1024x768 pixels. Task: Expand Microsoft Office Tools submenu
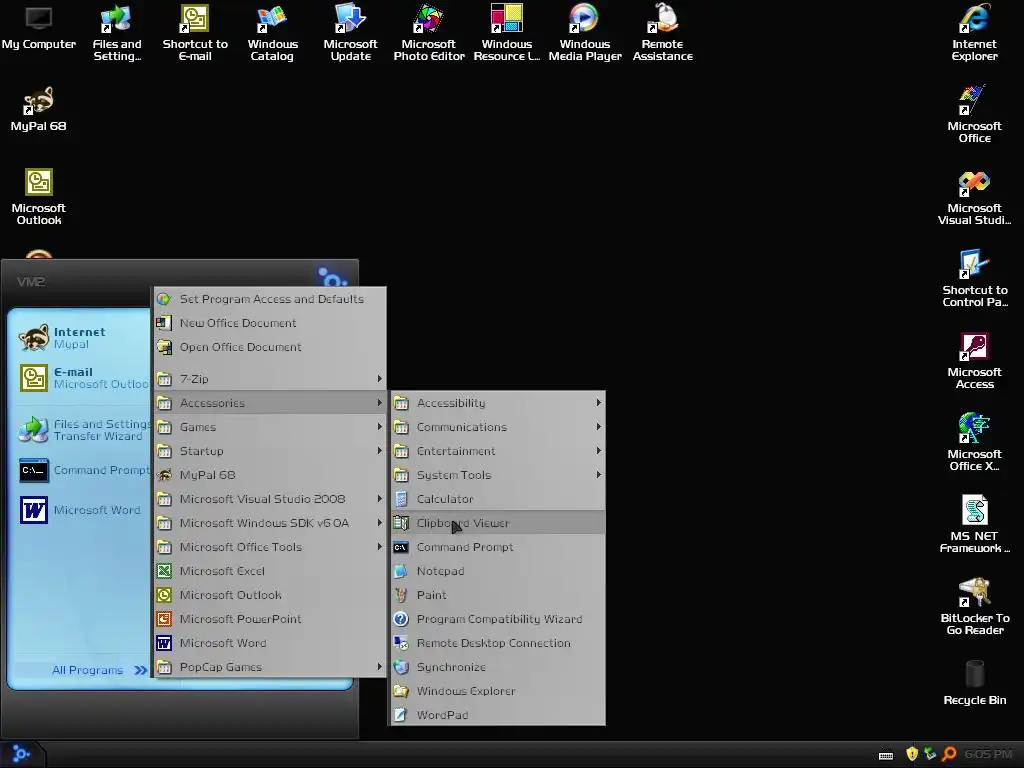tap(270, 547)
